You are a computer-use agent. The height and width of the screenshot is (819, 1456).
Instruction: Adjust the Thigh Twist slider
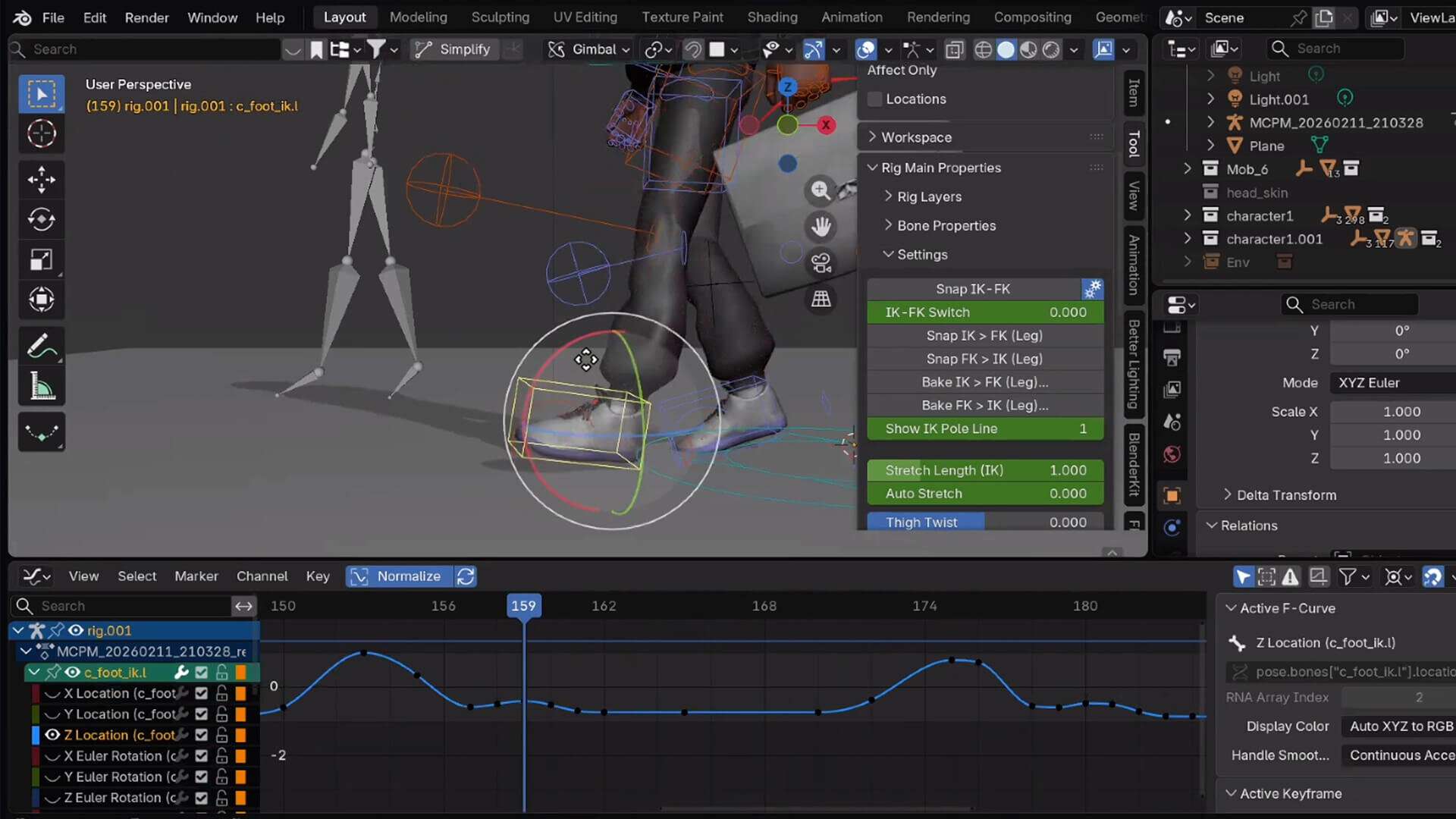click(x=984, y=522)
